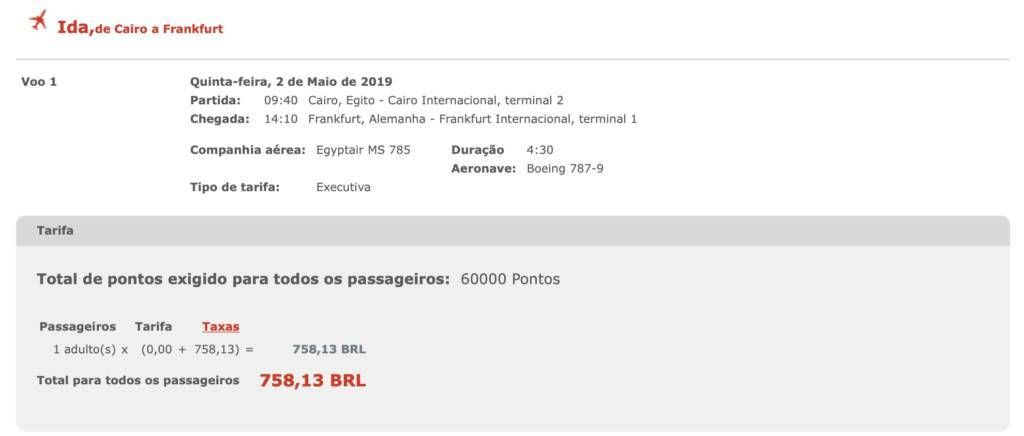Click the date Quinta-feira, 2 de Maio de 2019
1024x436 pixels.
pyautogui.click(x=291, y=82)
